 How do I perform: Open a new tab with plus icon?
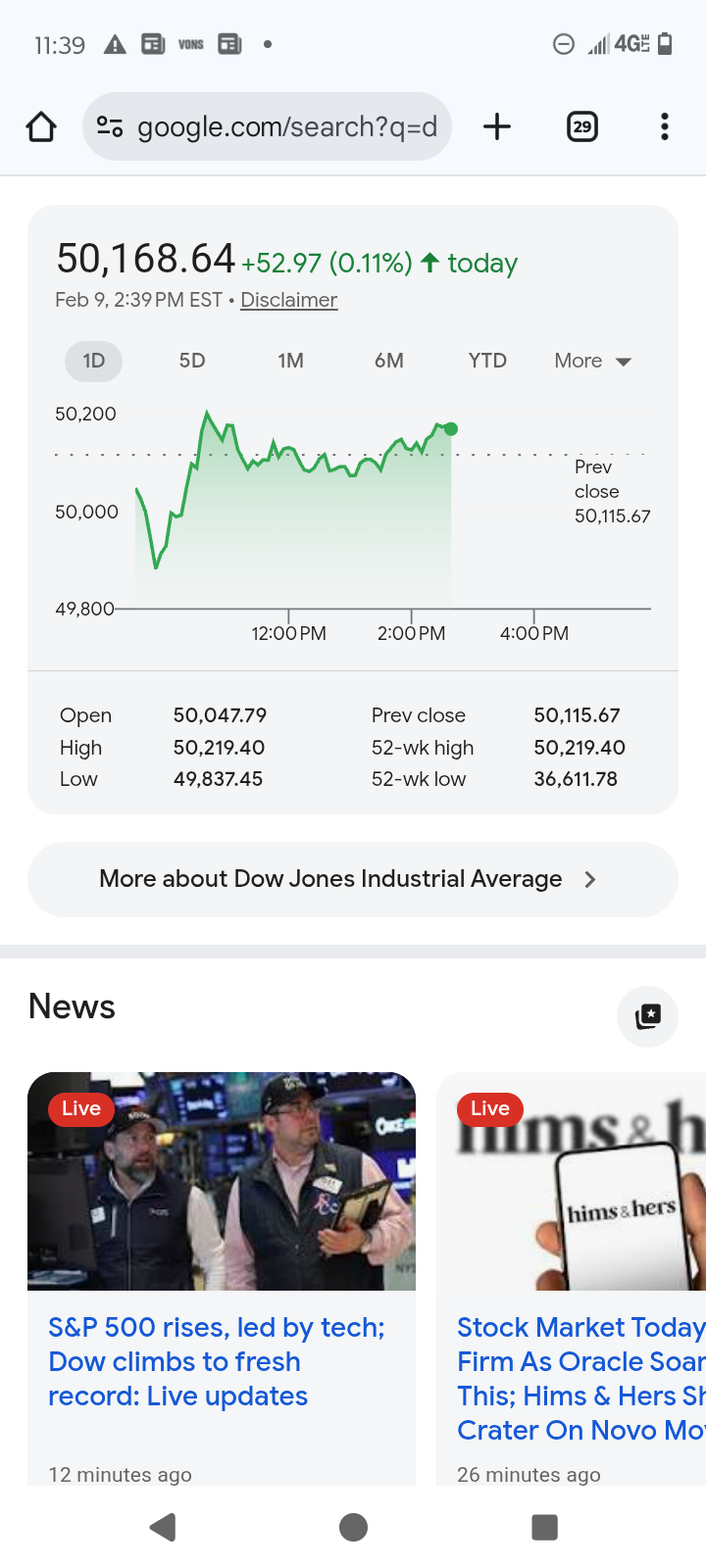[x=497, y=126]
